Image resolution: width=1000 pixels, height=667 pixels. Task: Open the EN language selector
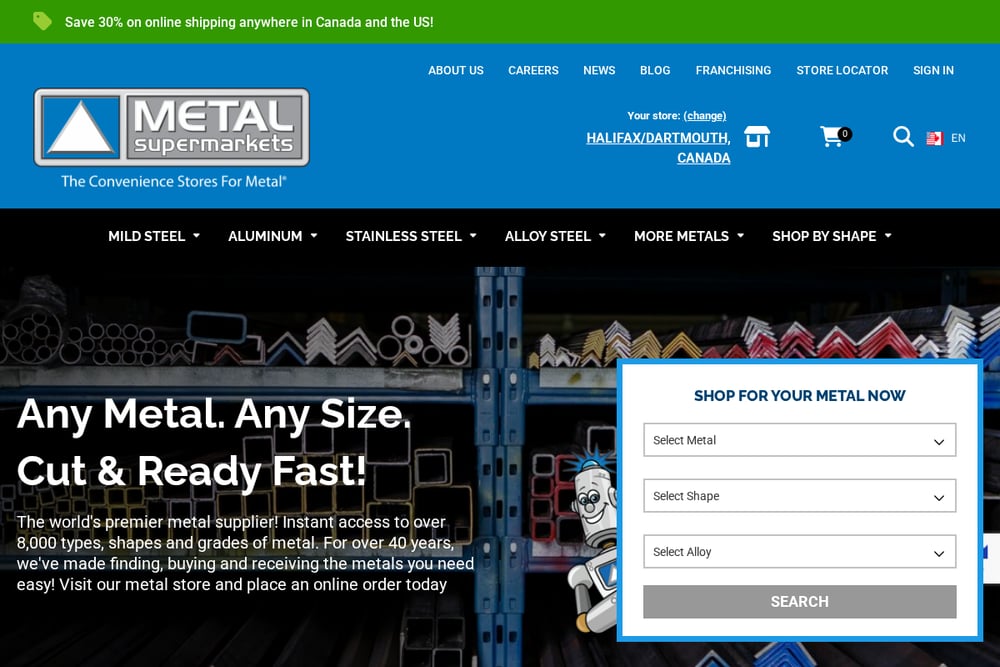click(958, 138)
